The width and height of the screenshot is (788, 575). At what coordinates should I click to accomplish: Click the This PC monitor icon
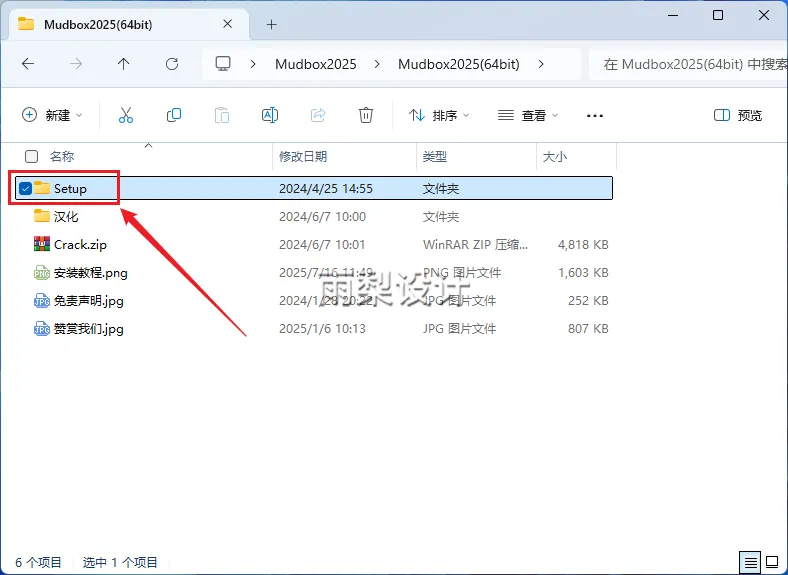point(223,63)
